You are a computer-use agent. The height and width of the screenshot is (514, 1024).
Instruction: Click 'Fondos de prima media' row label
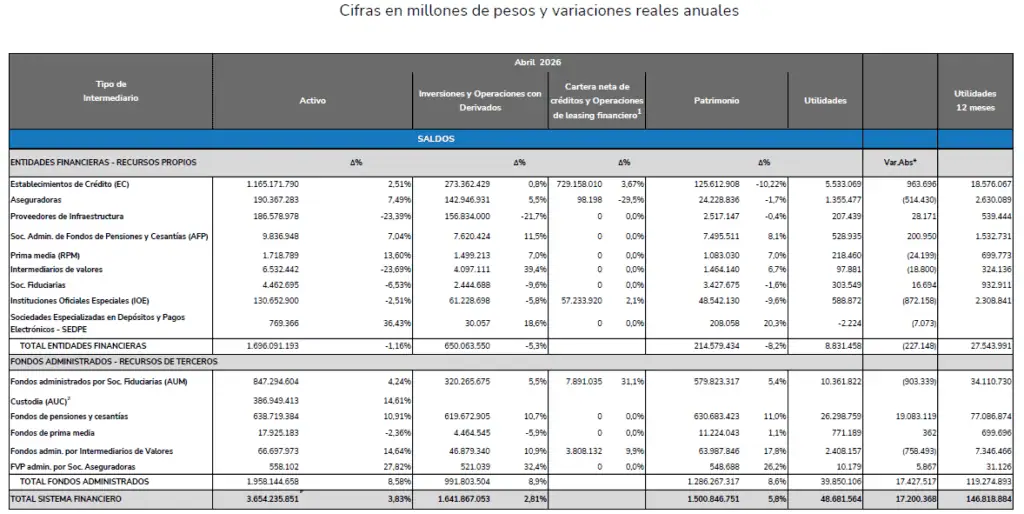pos(52,433)
